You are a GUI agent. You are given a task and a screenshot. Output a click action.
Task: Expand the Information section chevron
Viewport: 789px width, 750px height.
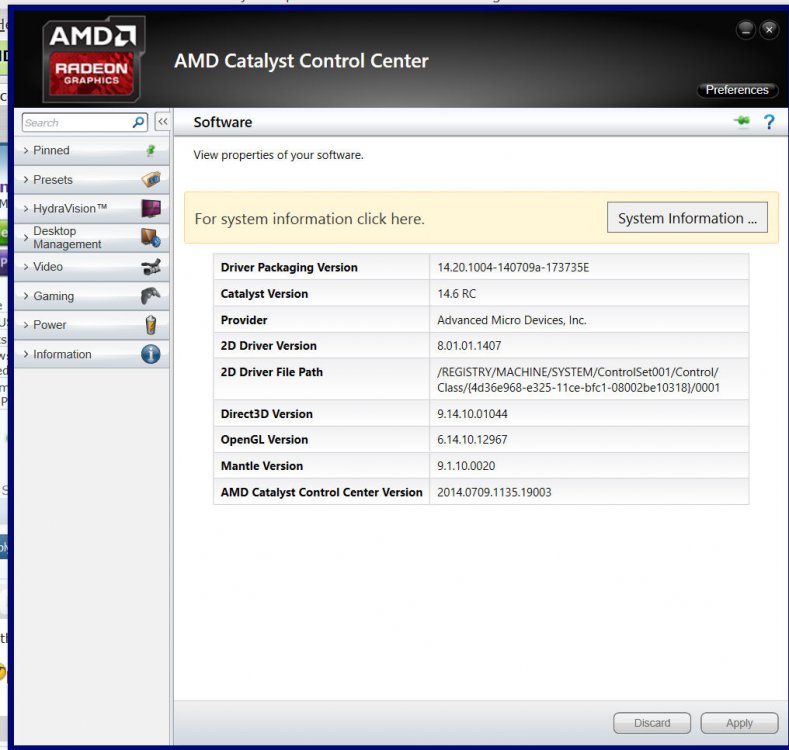tap(26, 354)
